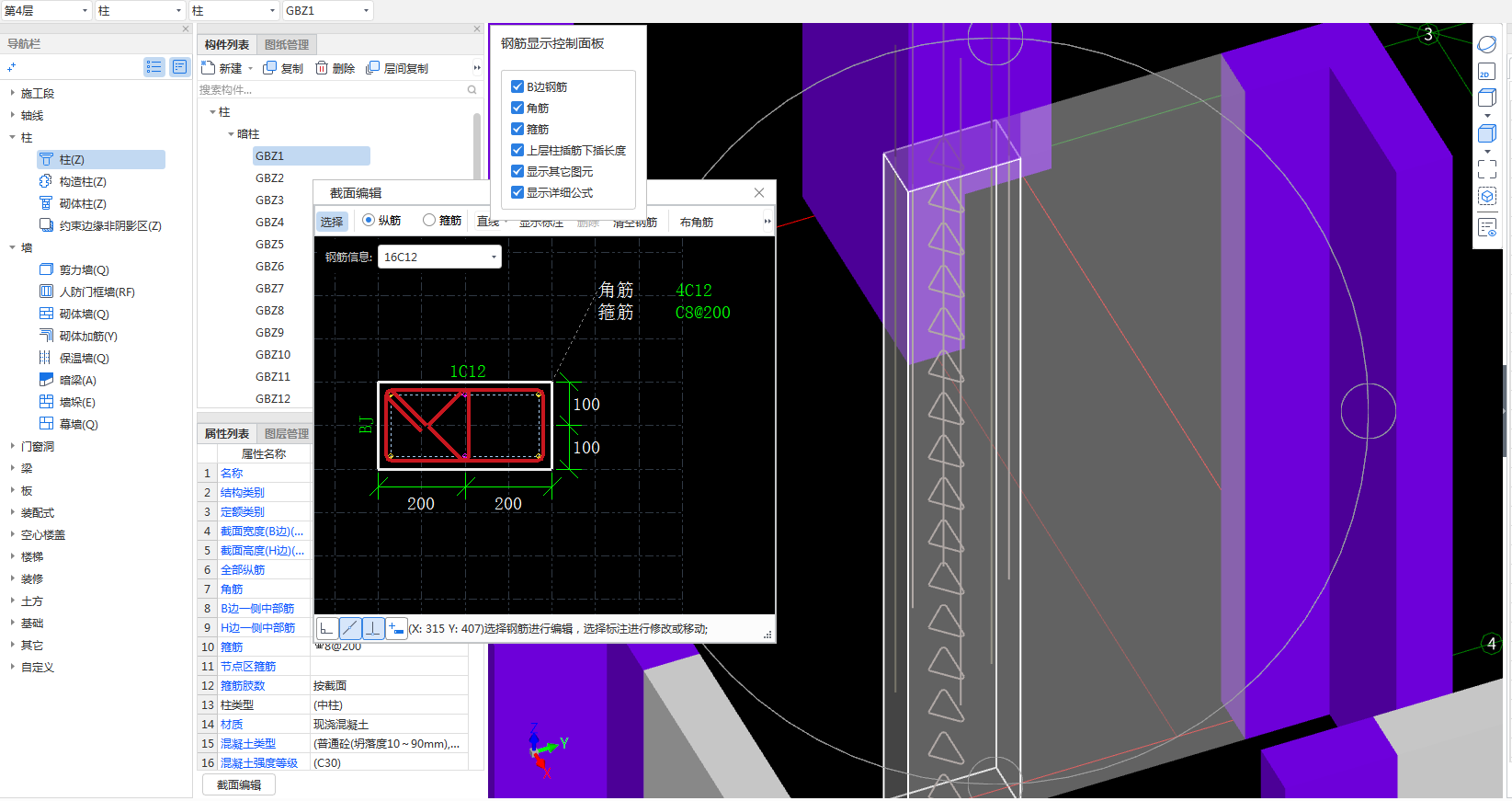Close the 截面编辑 dialog
This screenshot has height=801, width=1512.
point(759,192)
